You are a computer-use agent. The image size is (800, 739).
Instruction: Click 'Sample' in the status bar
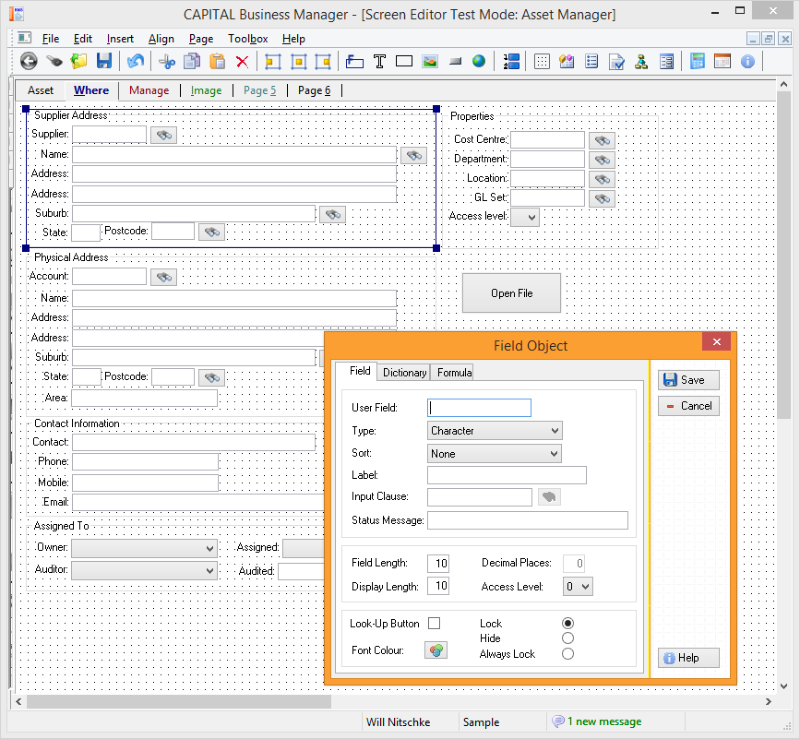click(481, 722)
